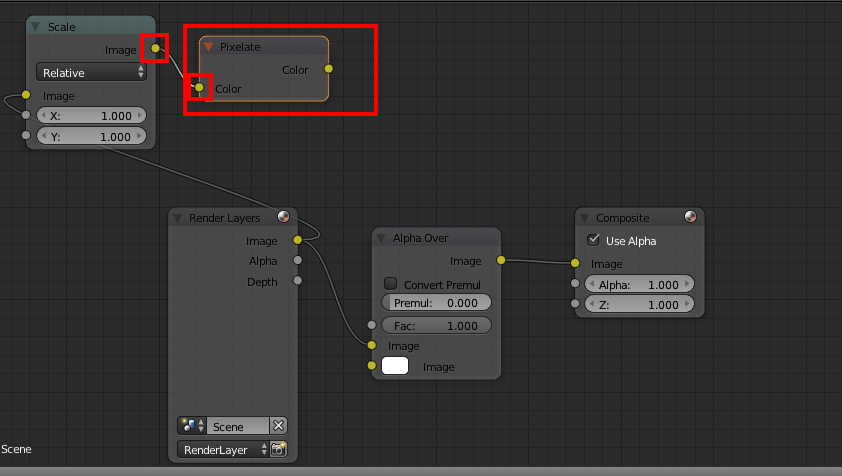Select the Composite node by its title
Viewport: 842px width, 476px height.
(x=622, y=218)
